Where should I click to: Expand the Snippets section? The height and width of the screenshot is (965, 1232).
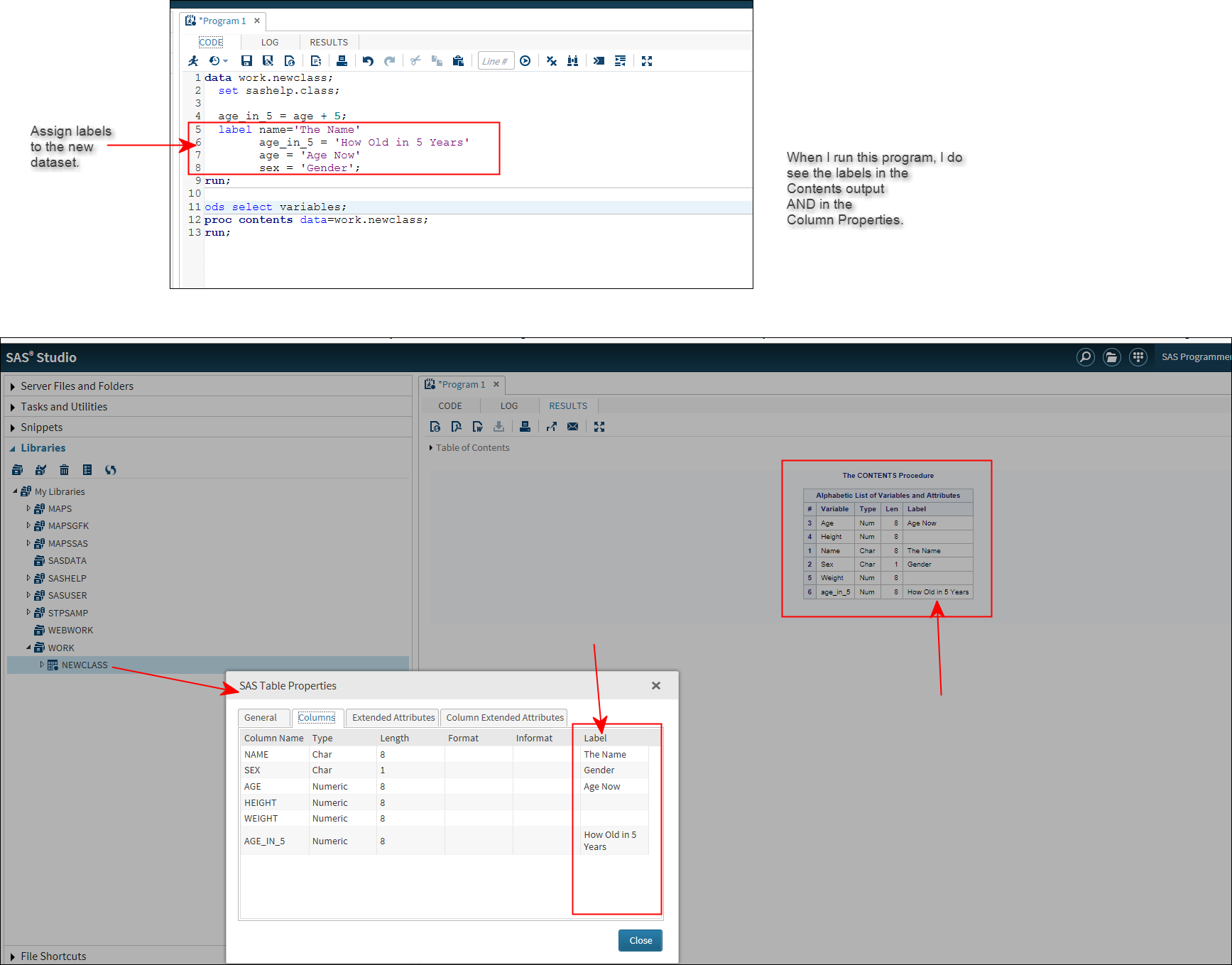pos(13,427)
